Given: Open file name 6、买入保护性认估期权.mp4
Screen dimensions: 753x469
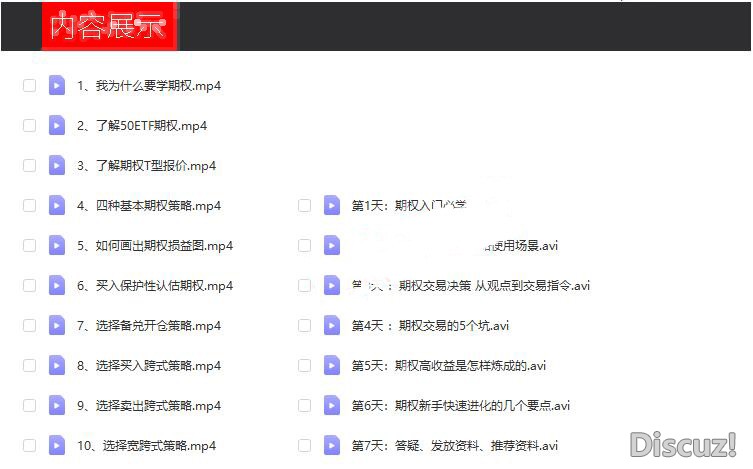Looking at the screenshot, I should (x=155, y=286).
